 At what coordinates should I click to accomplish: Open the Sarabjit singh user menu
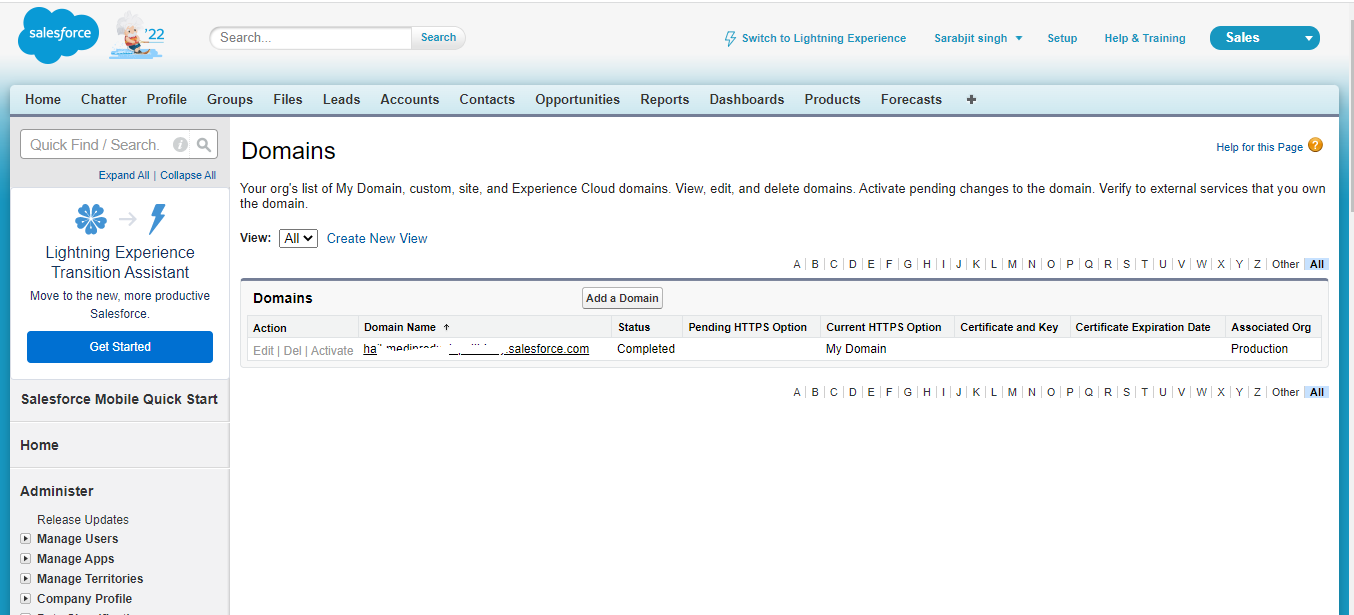coord(978,38)
